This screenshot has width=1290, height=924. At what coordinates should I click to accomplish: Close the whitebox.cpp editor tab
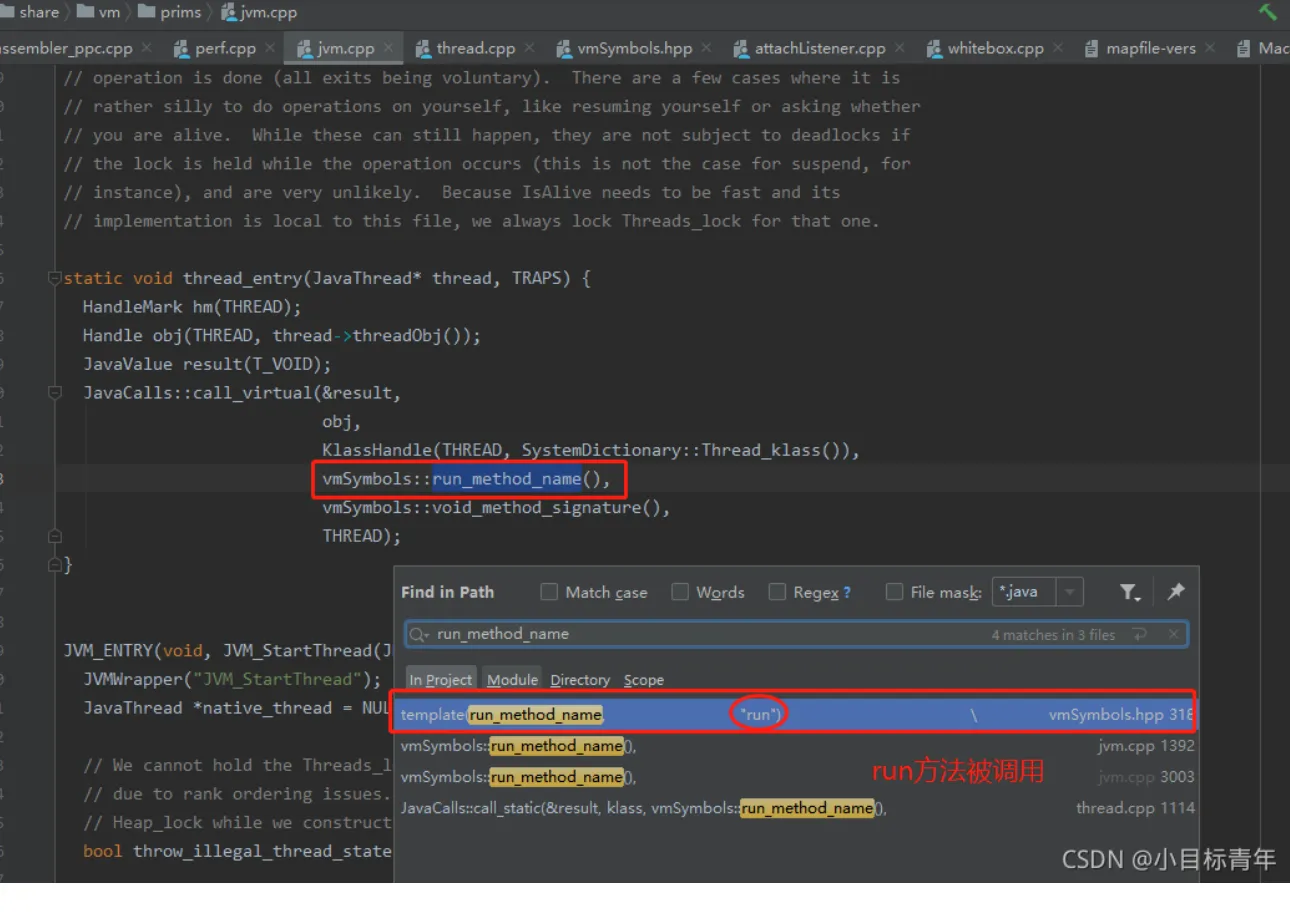tap(1059, 47)
